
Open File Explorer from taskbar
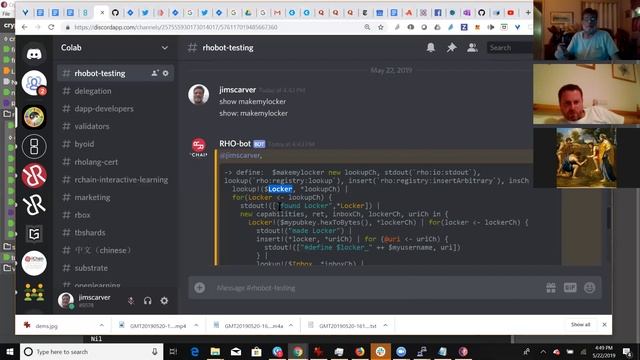(215, 351)
